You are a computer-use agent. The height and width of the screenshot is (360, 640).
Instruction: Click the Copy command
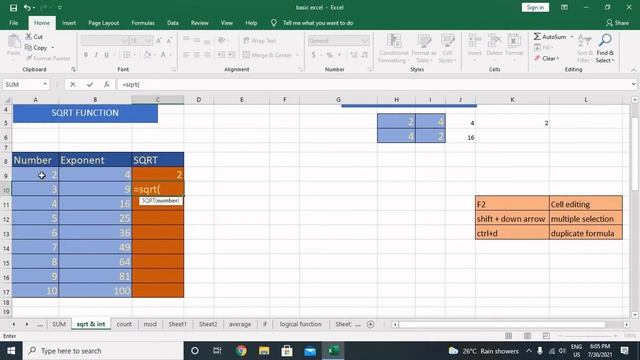coord(37,48)
